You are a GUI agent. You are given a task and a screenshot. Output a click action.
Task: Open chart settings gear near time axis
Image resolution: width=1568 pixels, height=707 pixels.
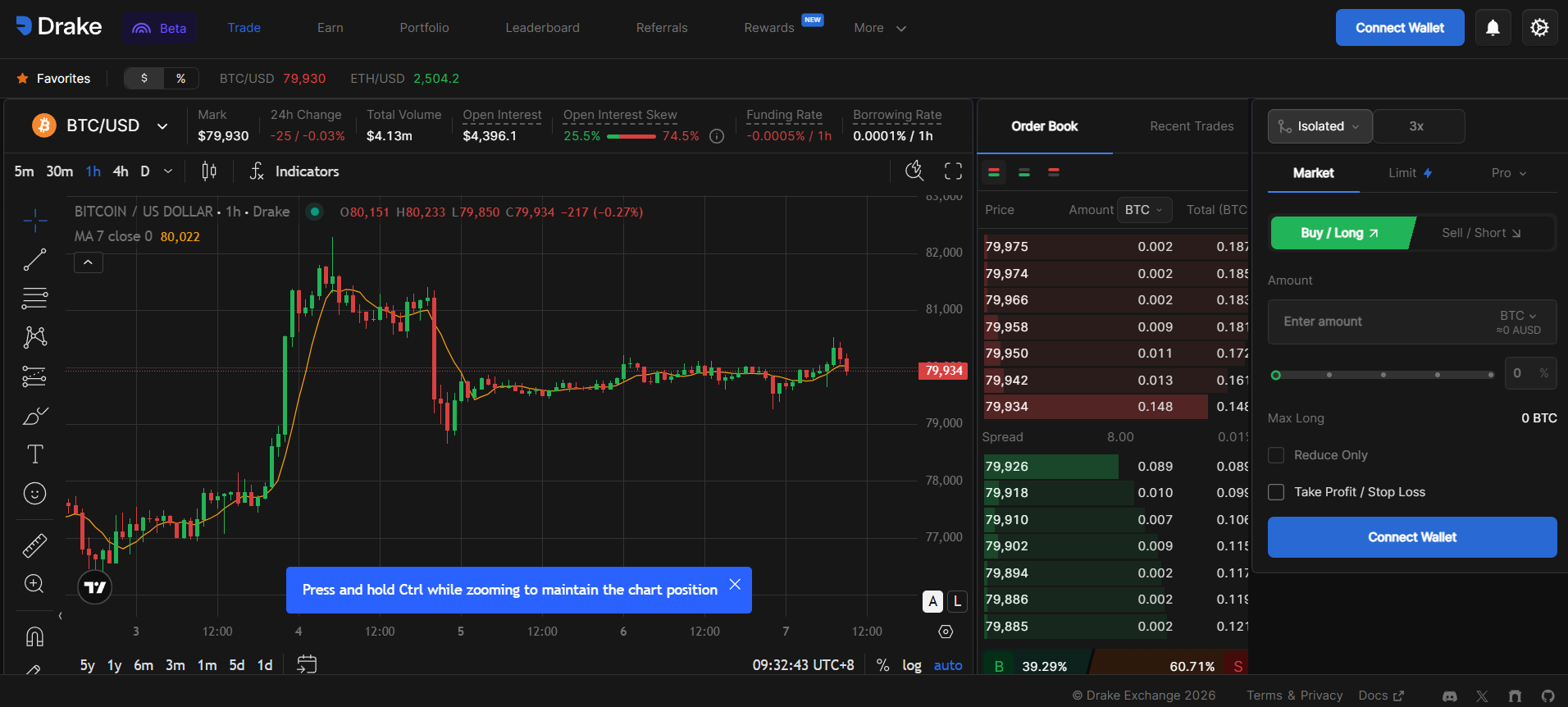pos(946,632)
